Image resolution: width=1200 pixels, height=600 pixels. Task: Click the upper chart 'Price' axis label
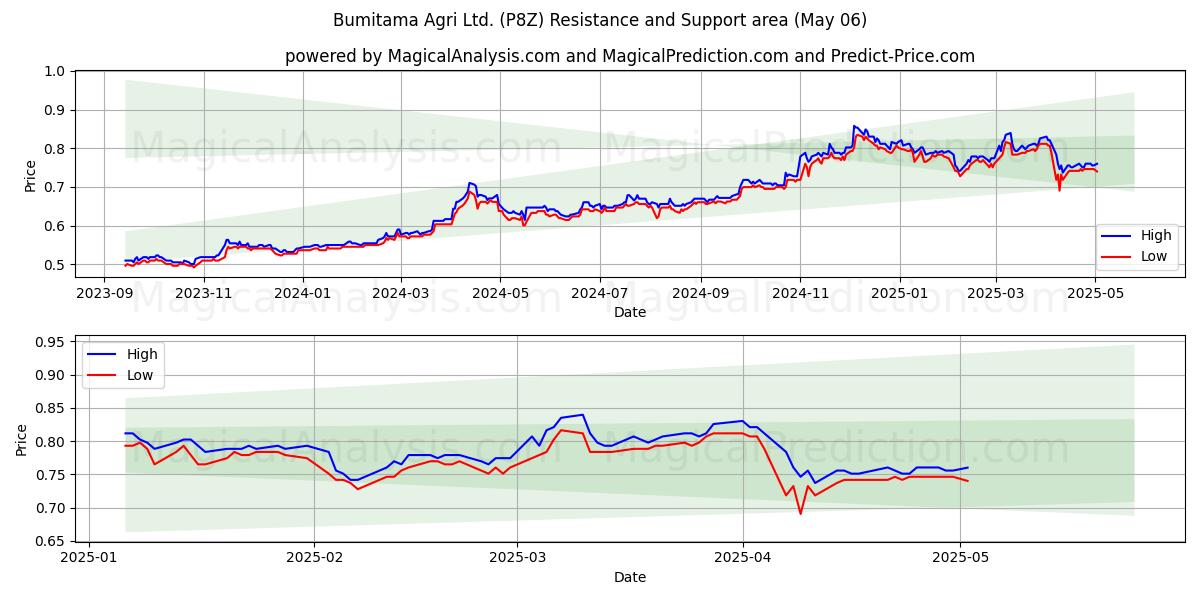click(x=31, y=176)
